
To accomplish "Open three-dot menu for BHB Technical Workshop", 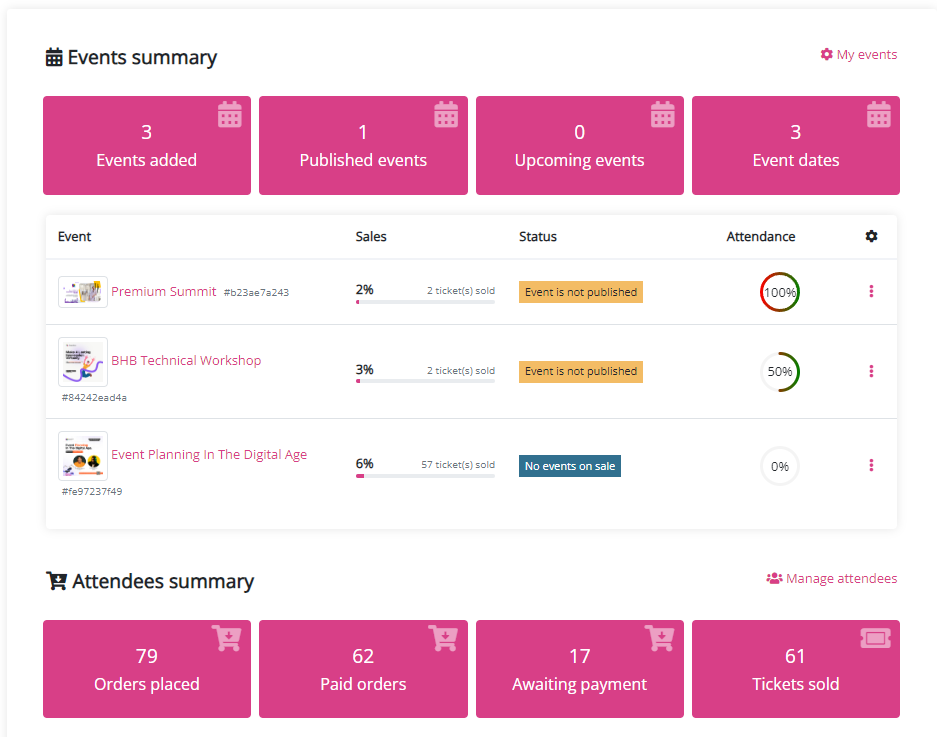I will click(x=871, y=371).
